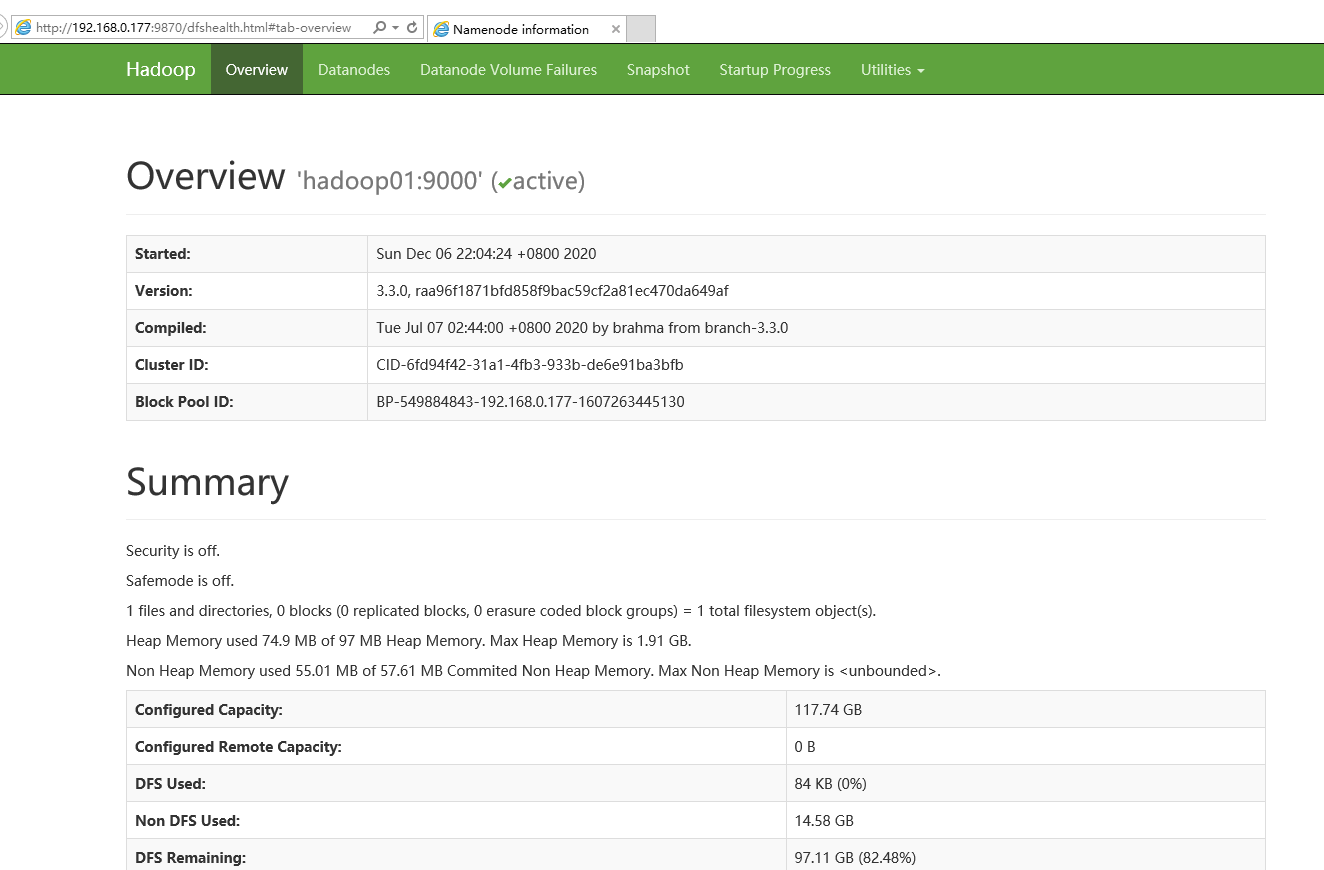
Task: Click the search magnifier icon in address bar
Action: pos(379,28)
